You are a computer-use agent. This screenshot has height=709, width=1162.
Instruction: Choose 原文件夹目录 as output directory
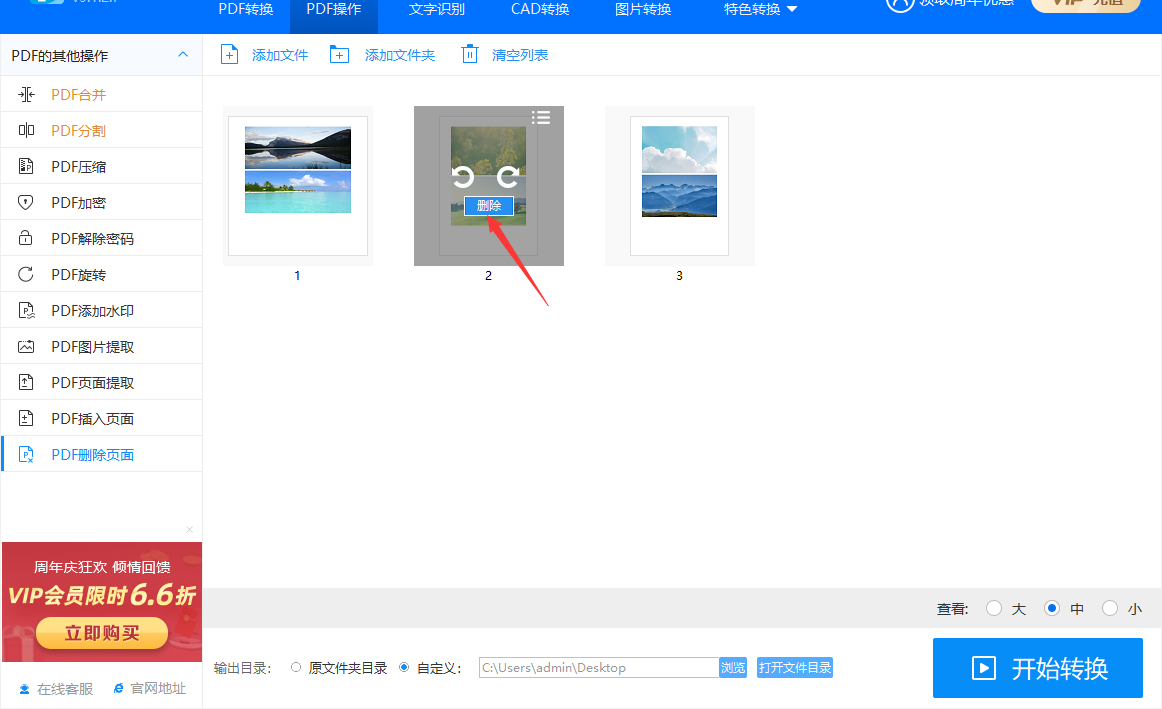[x=296, y=668]
